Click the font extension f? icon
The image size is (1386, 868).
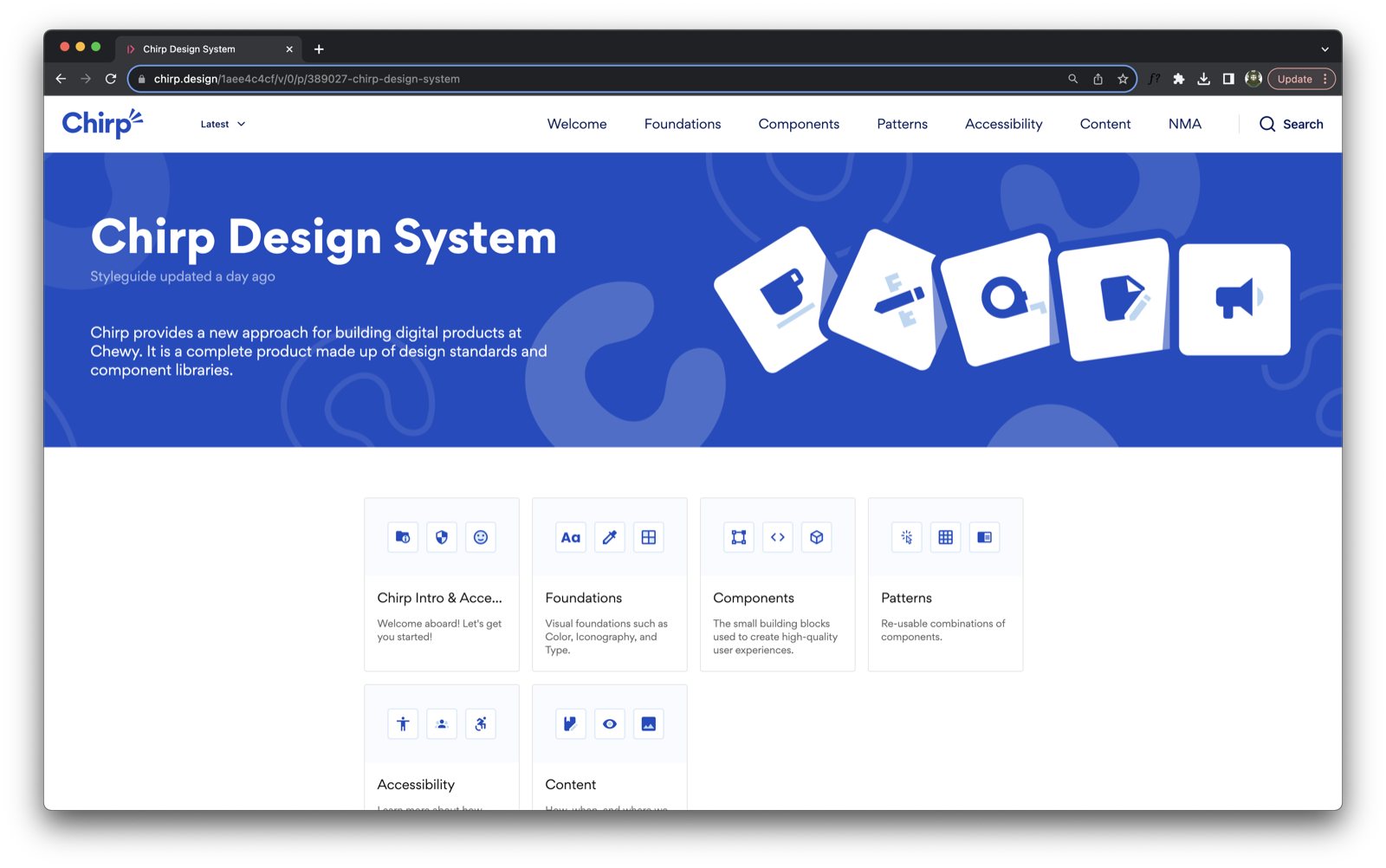click(x=1155, y=79)
